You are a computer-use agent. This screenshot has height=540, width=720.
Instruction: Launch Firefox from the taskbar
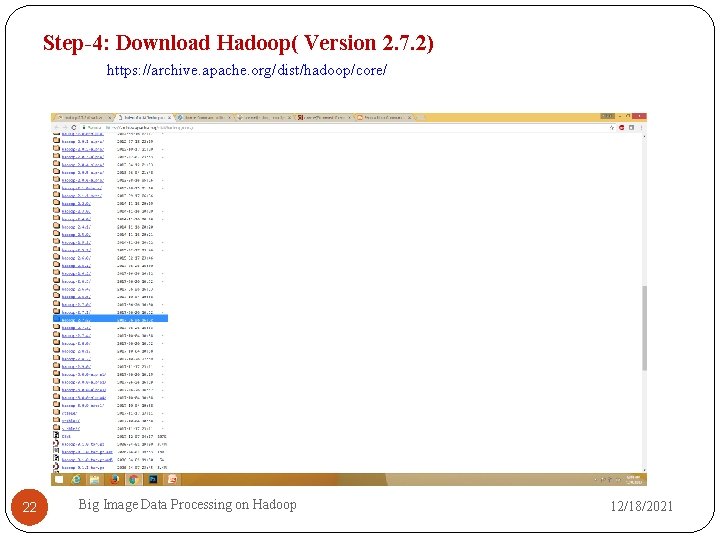[114, 480]
